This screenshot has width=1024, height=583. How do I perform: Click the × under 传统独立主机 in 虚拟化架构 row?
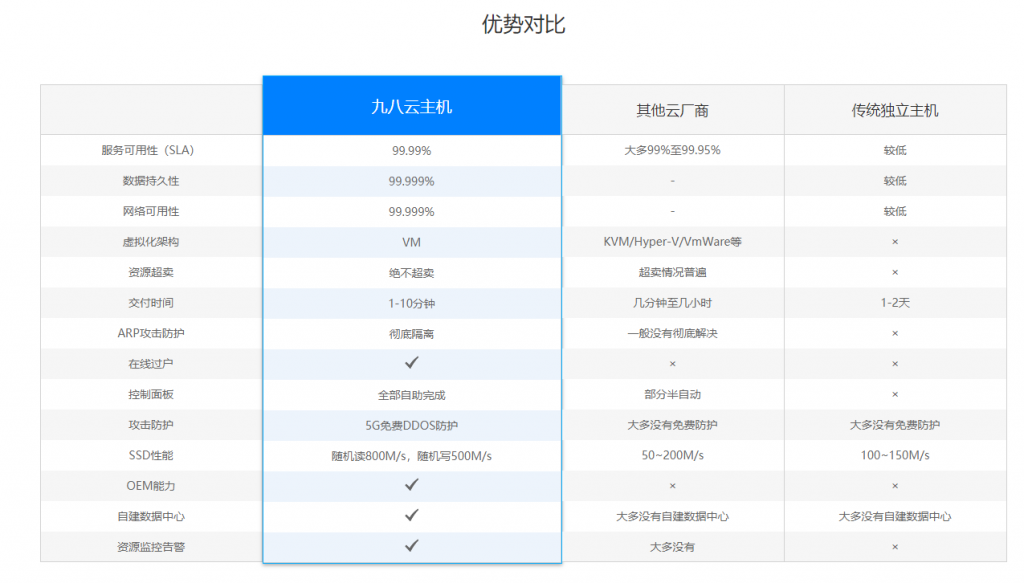[x=895, y=242]
